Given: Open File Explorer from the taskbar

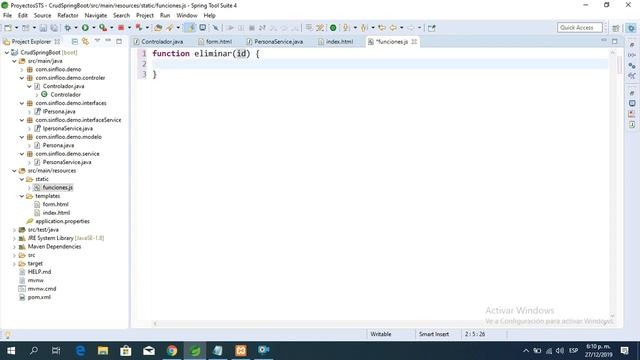Looking at the screenshot, I should pos(103,350).
